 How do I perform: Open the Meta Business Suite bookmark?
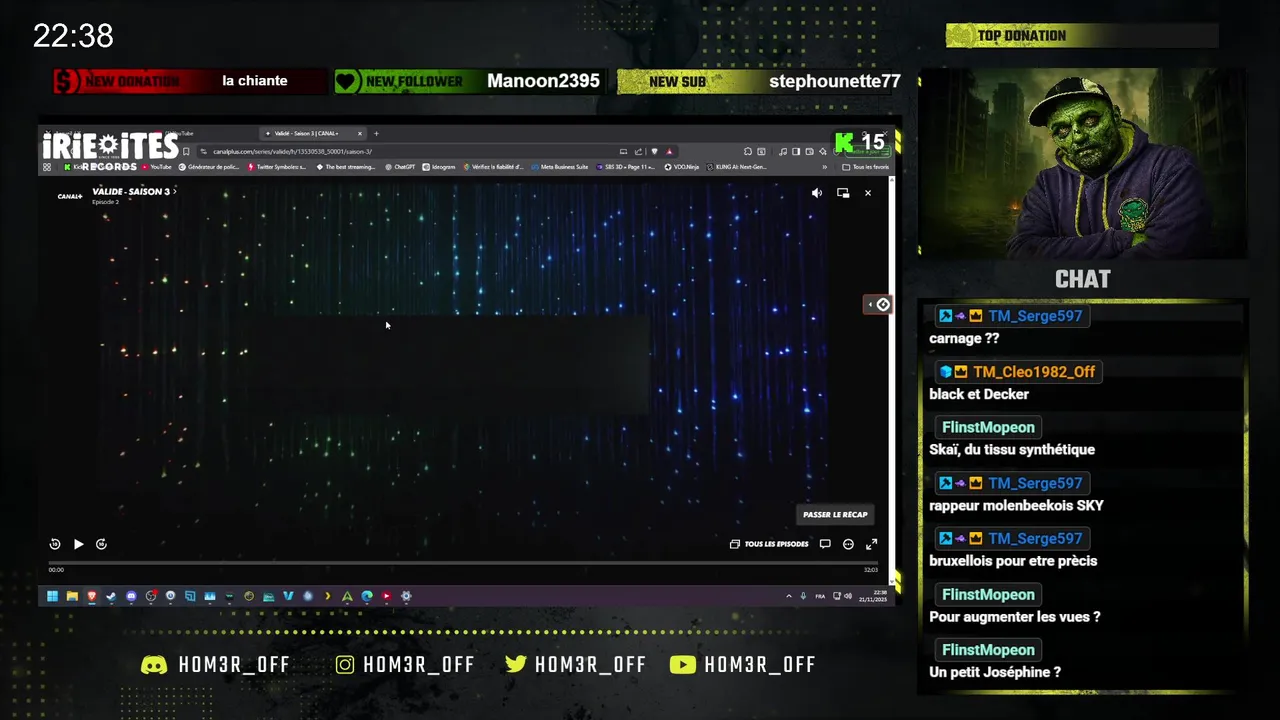(560, 167)
